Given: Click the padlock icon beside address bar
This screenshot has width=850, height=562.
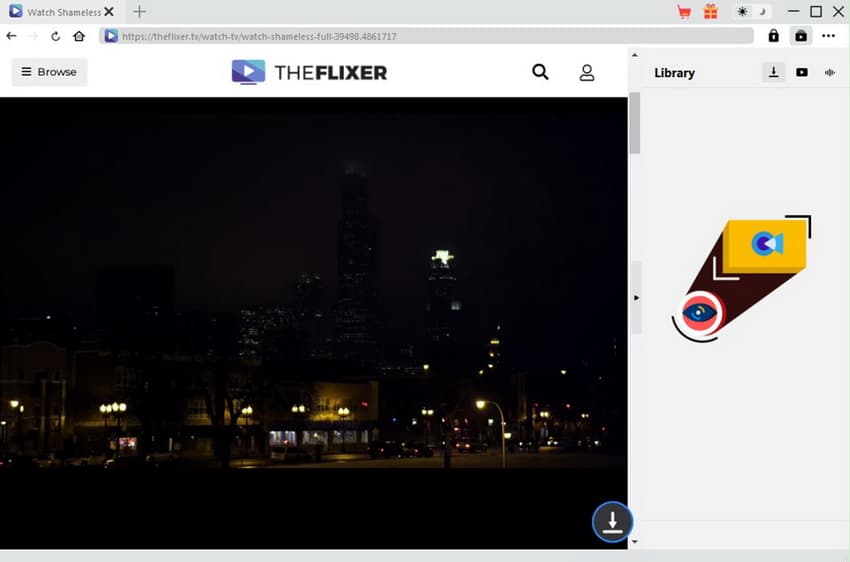Looking at the screenshot, I should [x=773, y=36].
